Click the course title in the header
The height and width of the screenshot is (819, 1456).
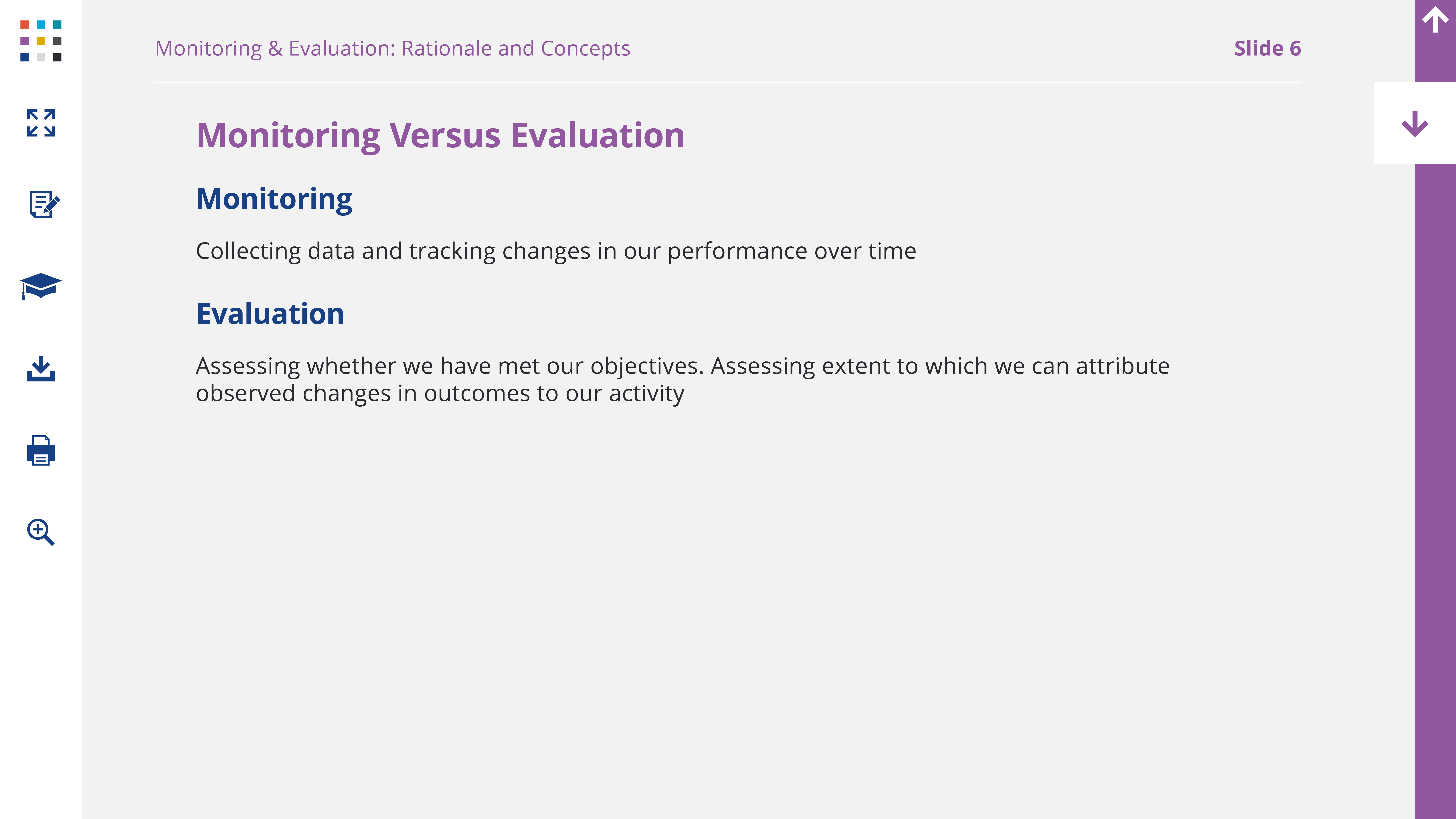tap(392, 49)
